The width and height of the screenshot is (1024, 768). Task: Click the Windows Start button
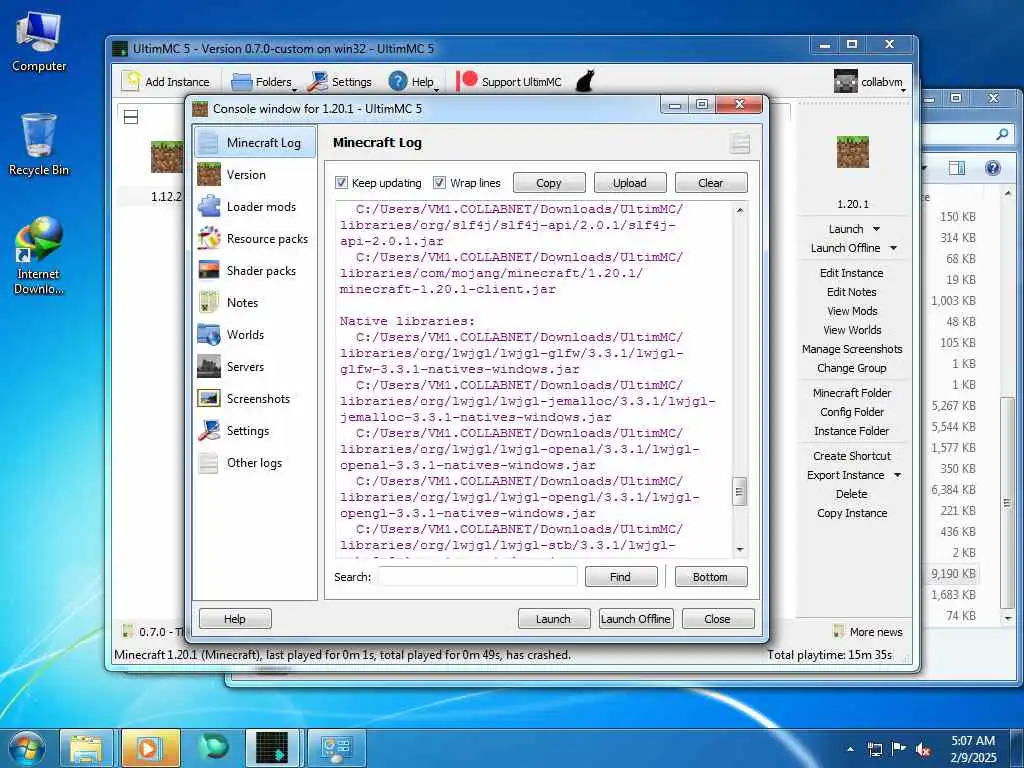[26, 748]
